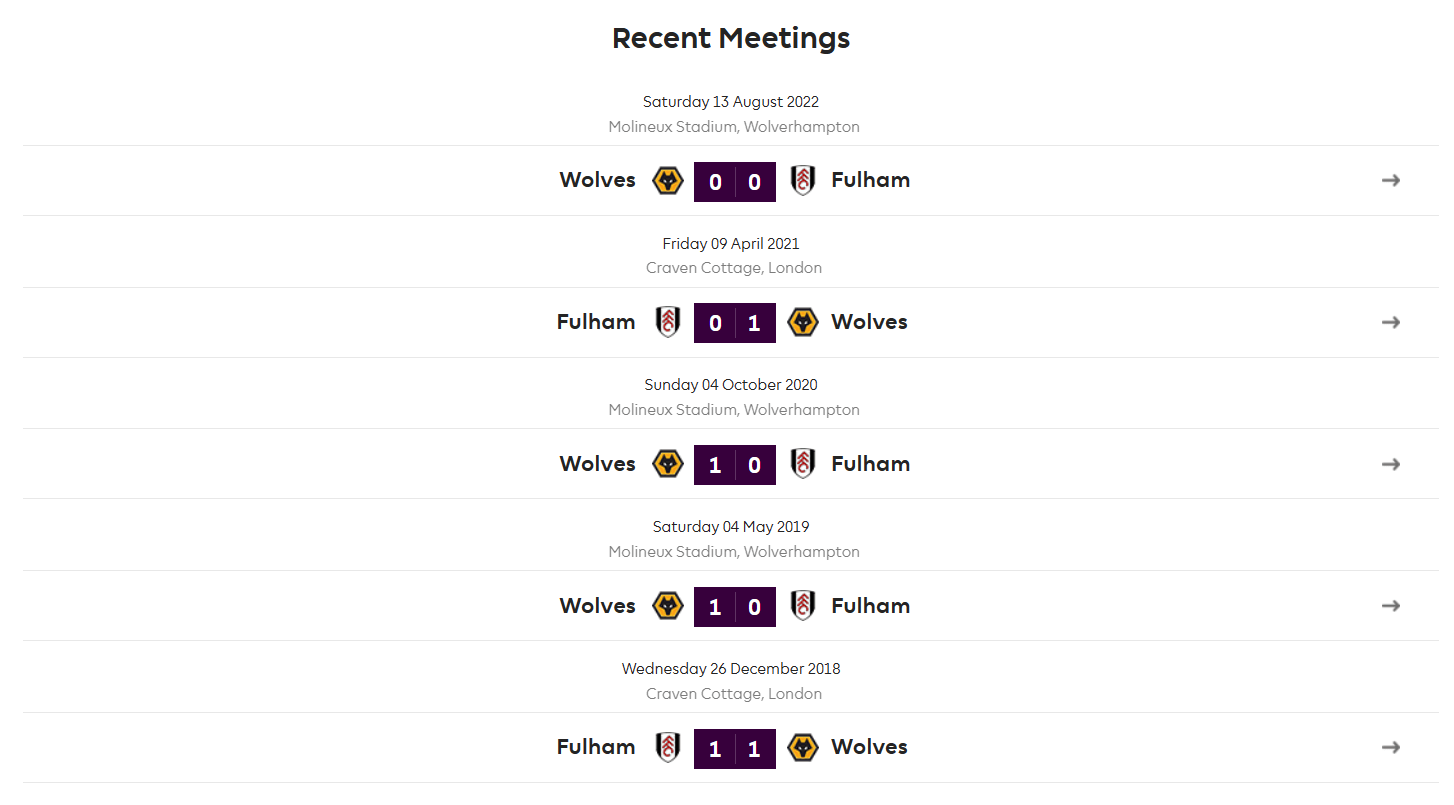Click the 0-0 score box for Wolves v Fulham
The height and width of the screenshot is (805, 1454).
[735, 182]
